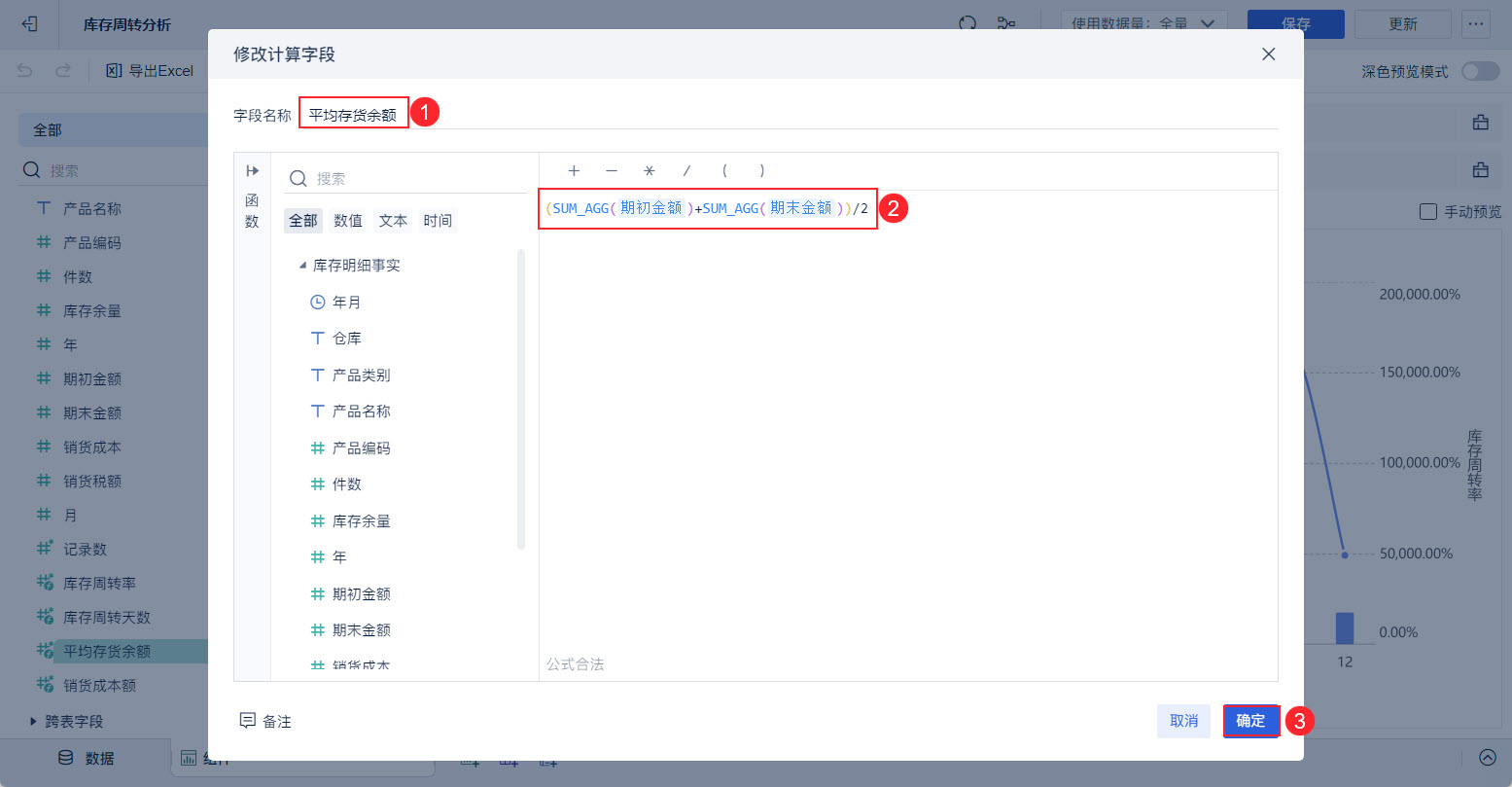Collapse the 库存明细事实 tree node
Screen dimensions: 1512x787
point(303,266)
